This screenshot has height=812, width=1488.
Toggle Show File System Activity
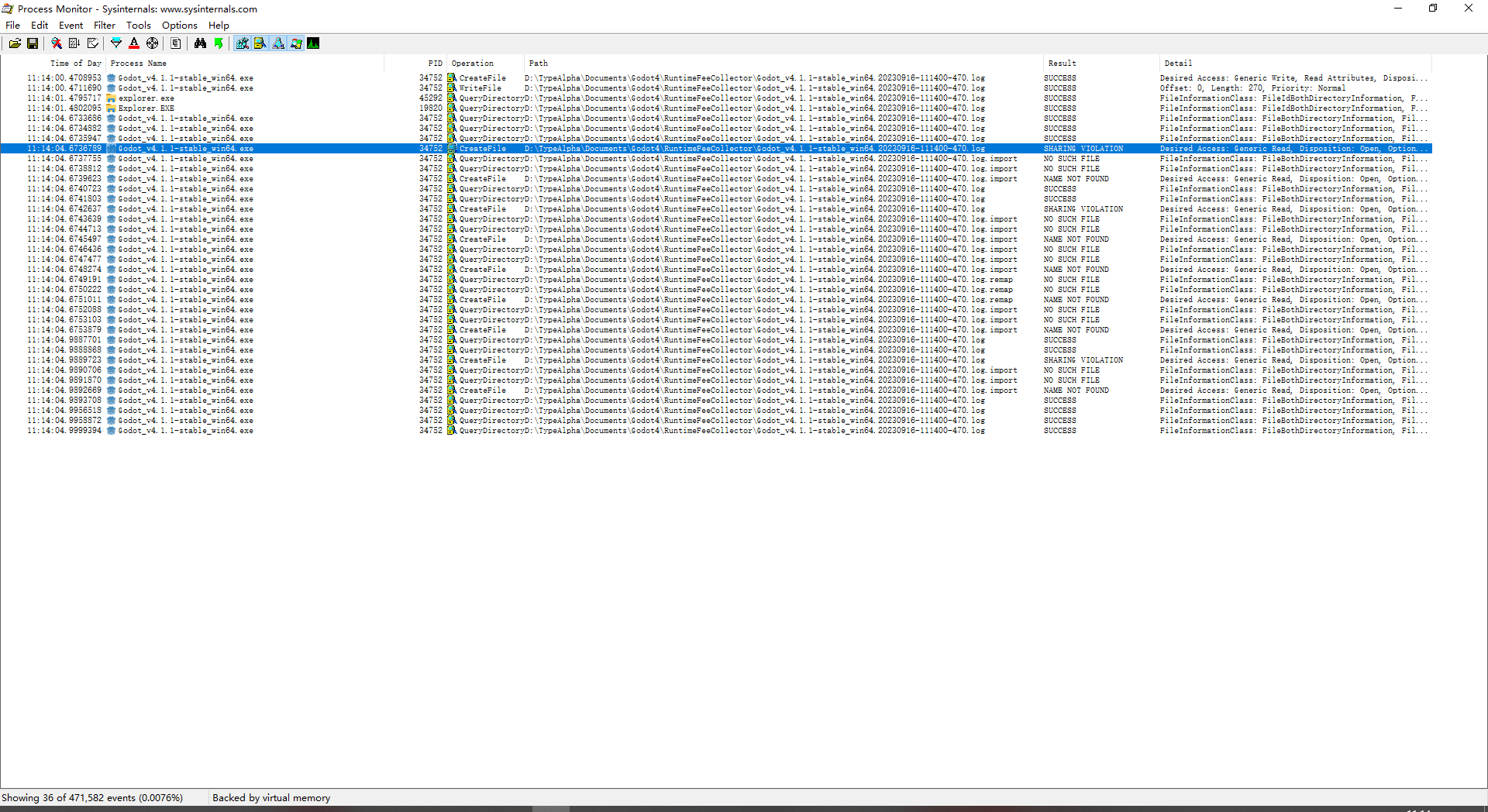pyautogui.click(x=260, y=43)
